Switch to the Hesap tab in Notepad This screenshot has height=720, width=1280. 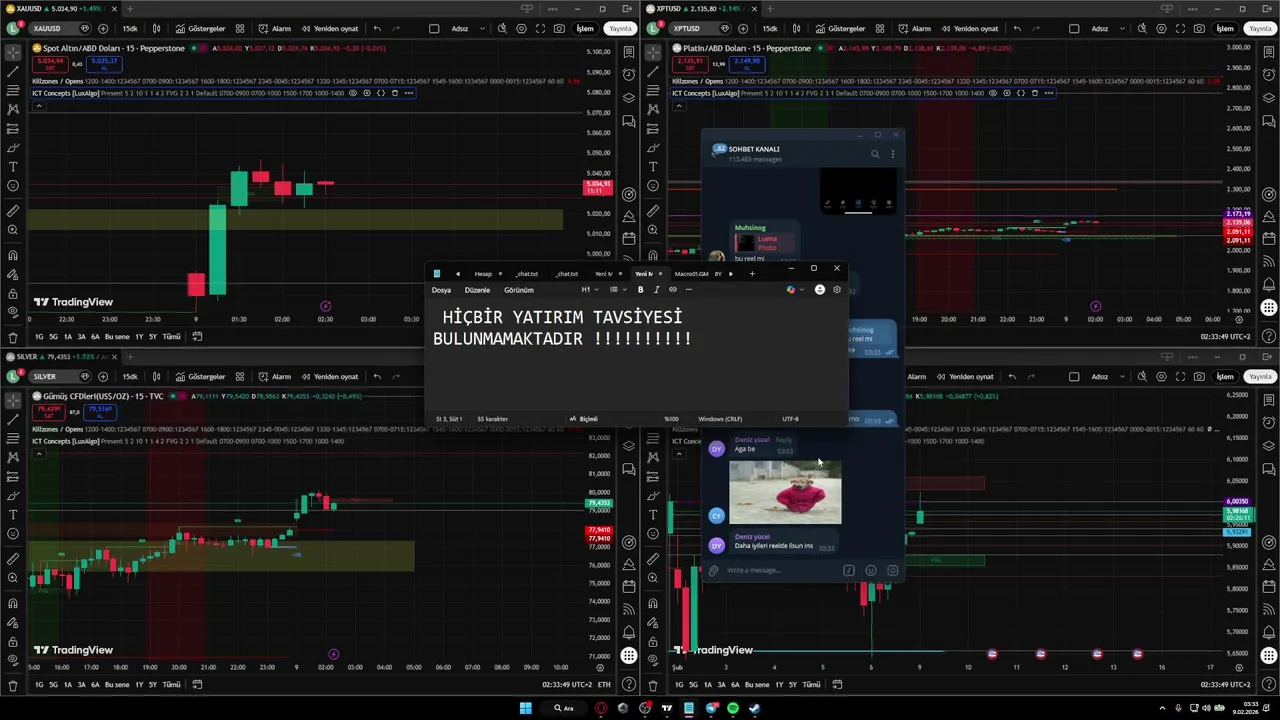coord(483,274)
